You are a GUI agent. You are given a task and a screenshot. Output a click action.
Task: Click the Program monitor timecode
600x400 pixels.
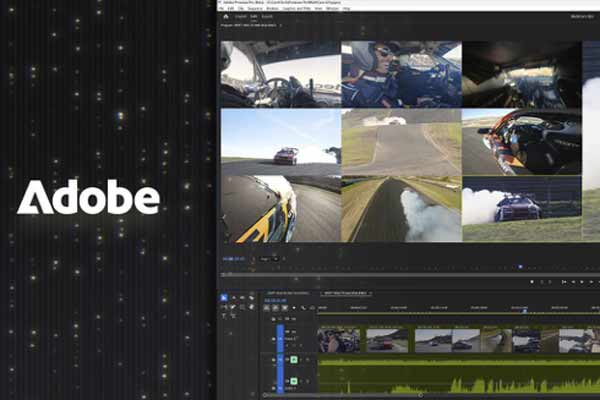233,259
